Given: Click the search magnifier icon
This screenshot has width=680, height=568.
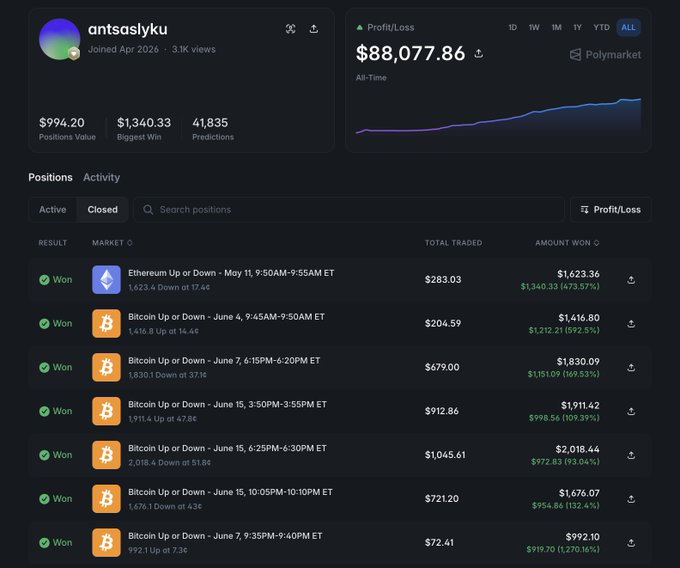Looking at the screenshot, I should click(148, 209).
